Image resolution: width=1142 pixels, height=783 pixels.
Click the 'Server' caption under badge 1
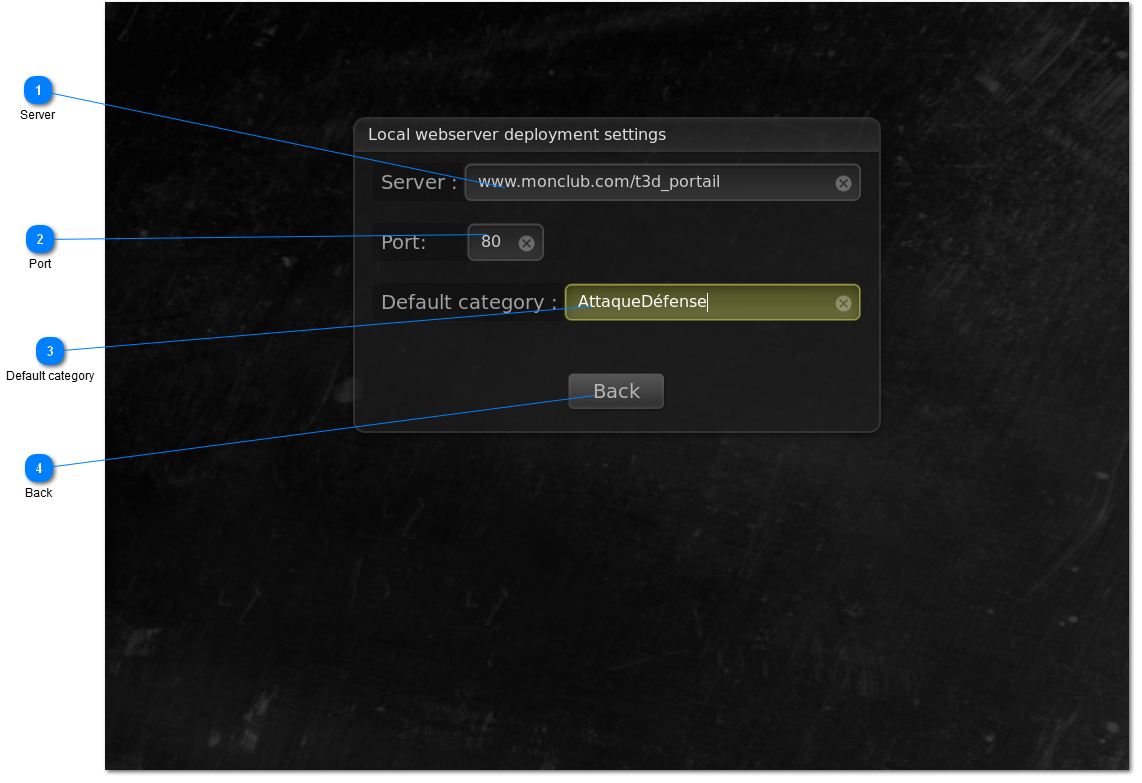tap(38, 115)
